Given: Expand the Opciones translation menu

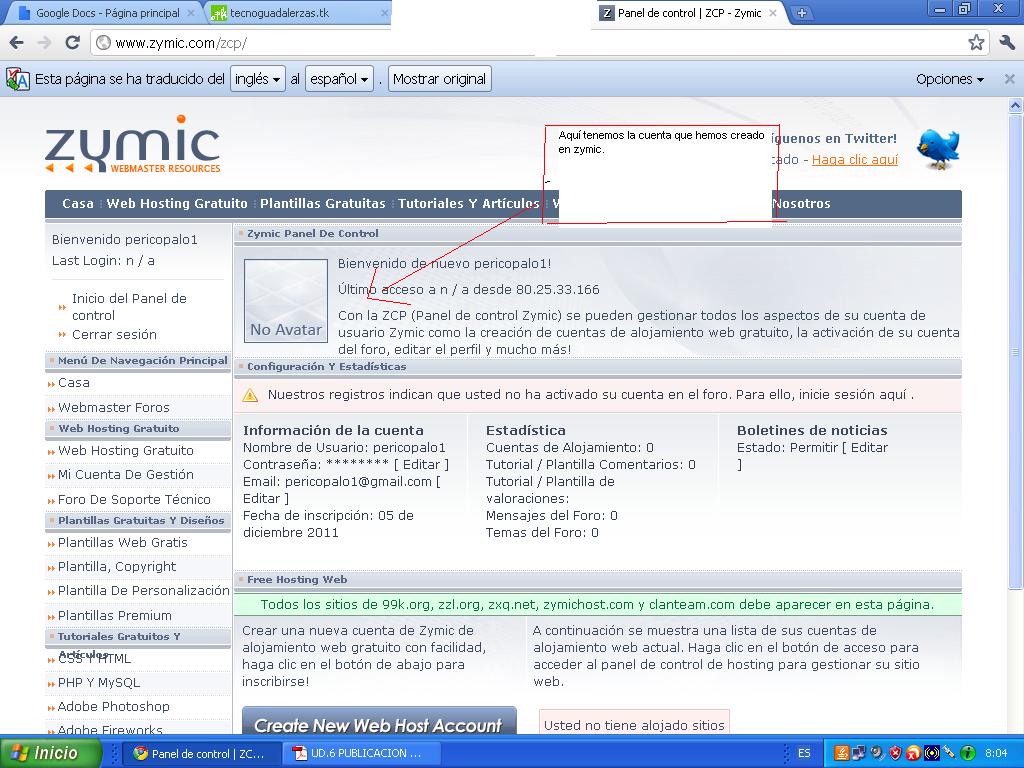Looking at the screenshot, I should 950,79.
